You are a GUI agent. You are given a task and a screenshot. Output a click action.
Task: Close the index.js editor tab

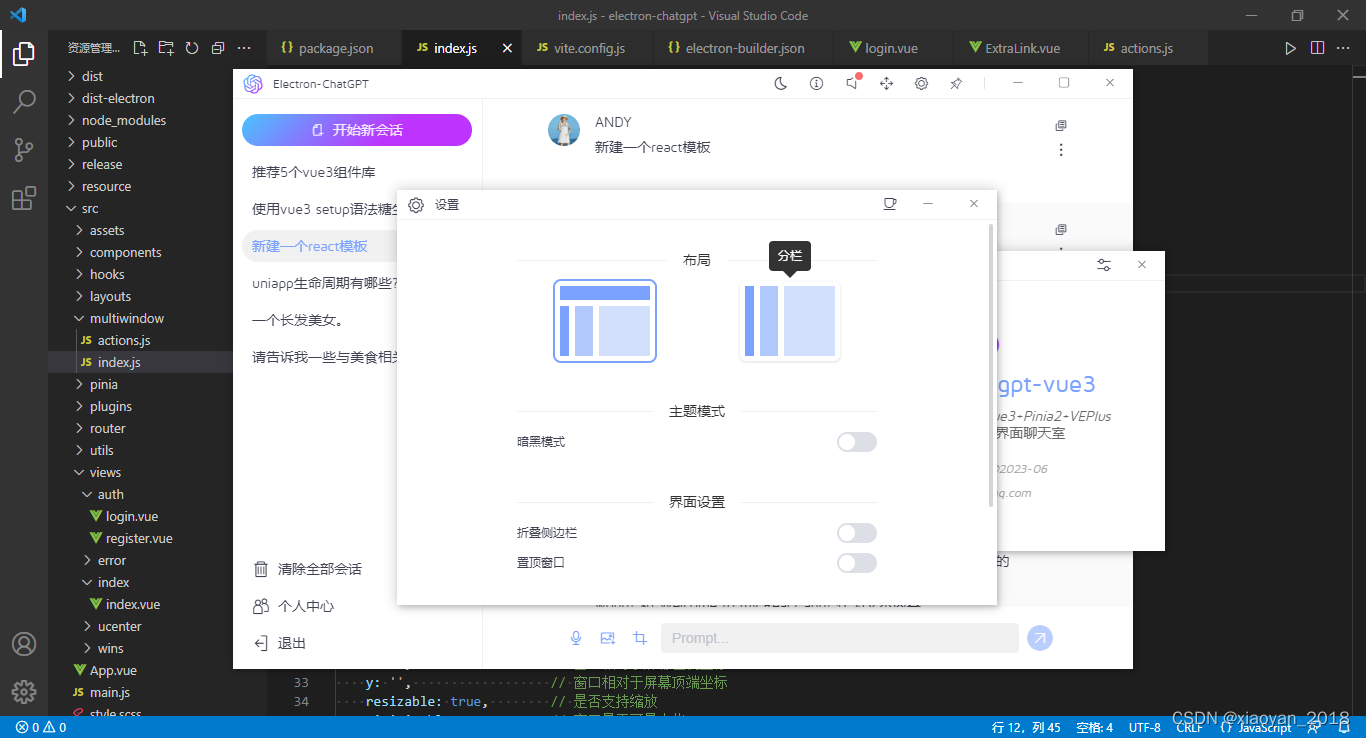507,48
